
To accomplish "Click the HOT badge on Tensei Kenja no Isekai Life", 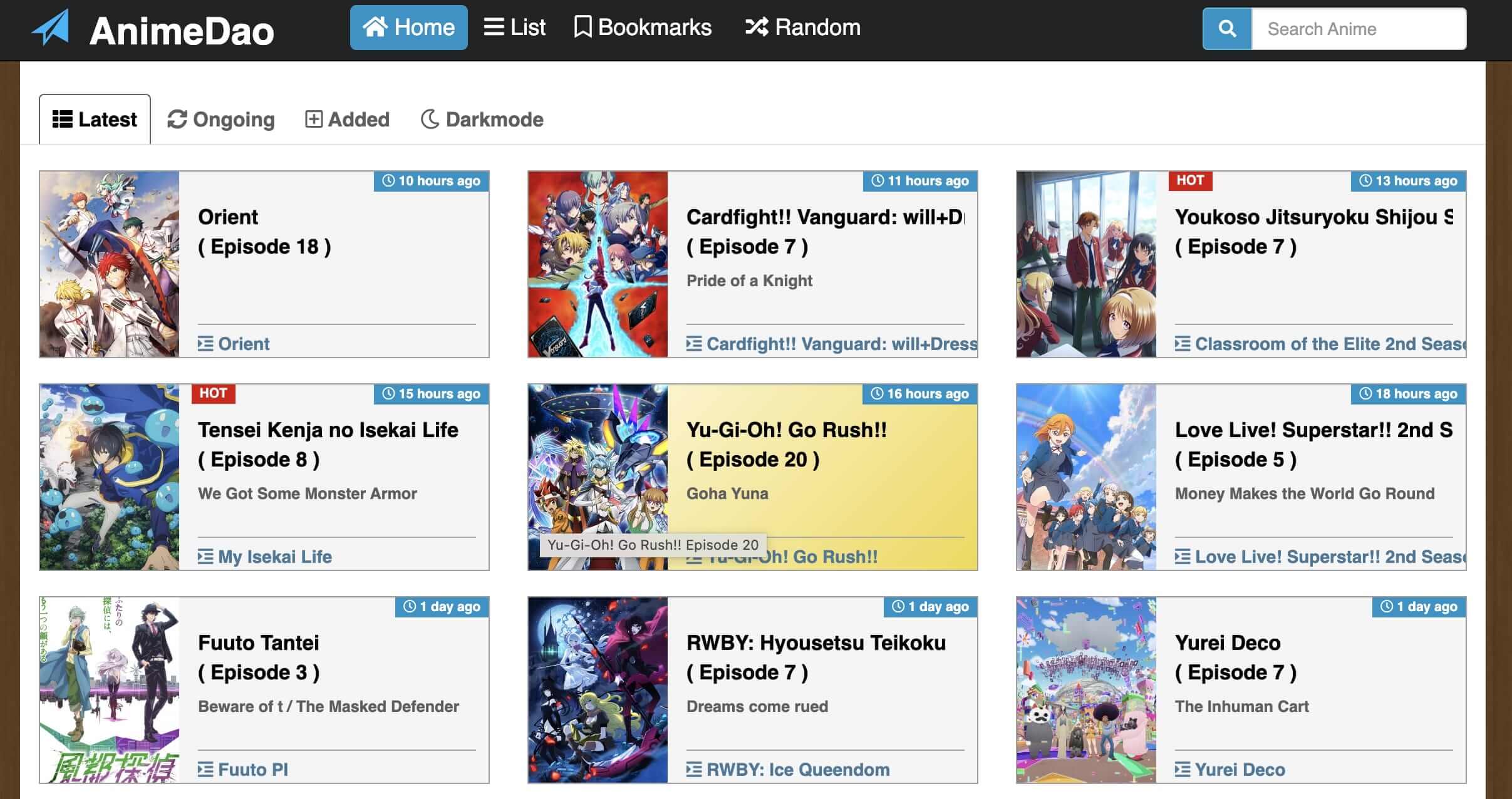I will 214,393.
